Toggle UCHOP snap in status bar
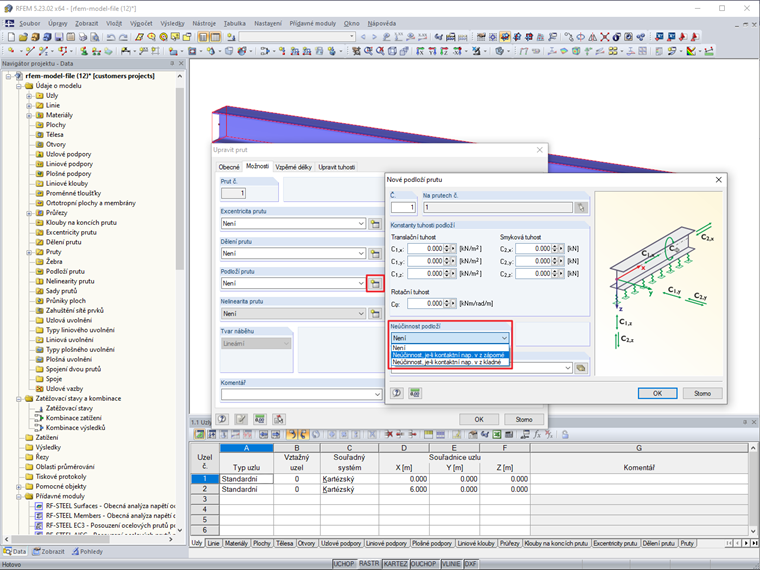This screenshot has height=570, width=760. tap(344, 564)
